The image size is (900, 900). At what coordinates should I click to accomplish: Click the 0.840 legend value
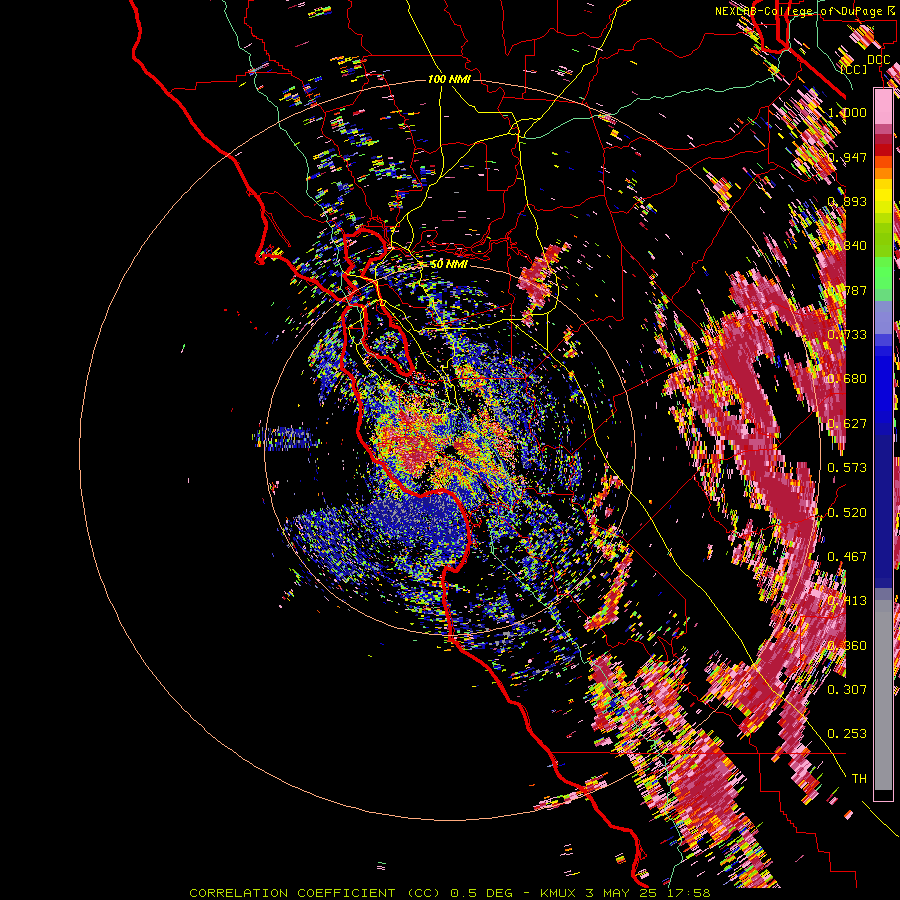(x=847, y=246)
